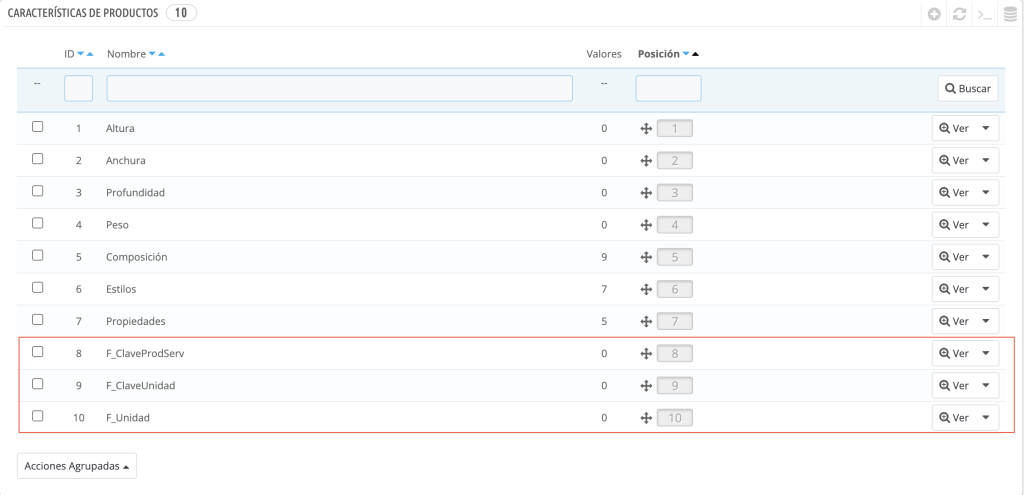Sort ID column ascending arrow
Image resolution: width=1024 pixels, height=495 pixels.
[89, 54]
